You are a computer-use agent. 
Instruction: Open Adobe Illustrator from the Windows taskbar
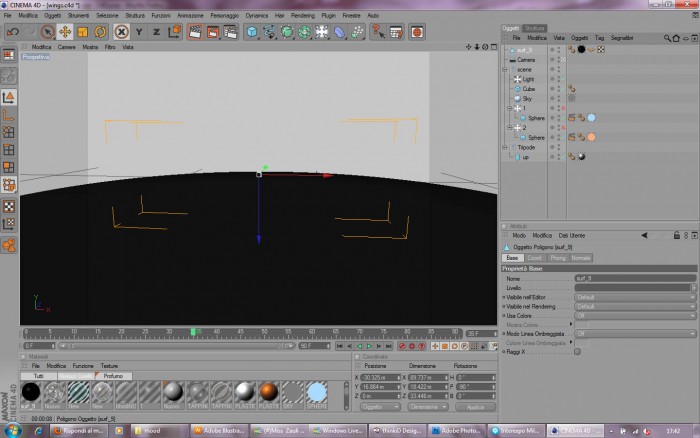[219, 430]
